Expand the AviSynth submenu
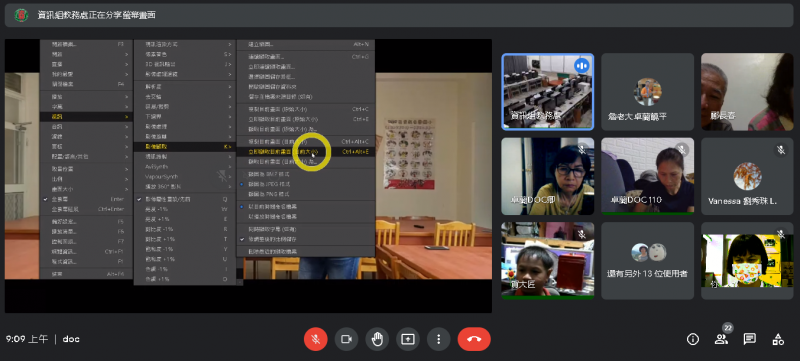Image resolution: width=800 pixels, height=361 pixels. [x=185, y=166]
